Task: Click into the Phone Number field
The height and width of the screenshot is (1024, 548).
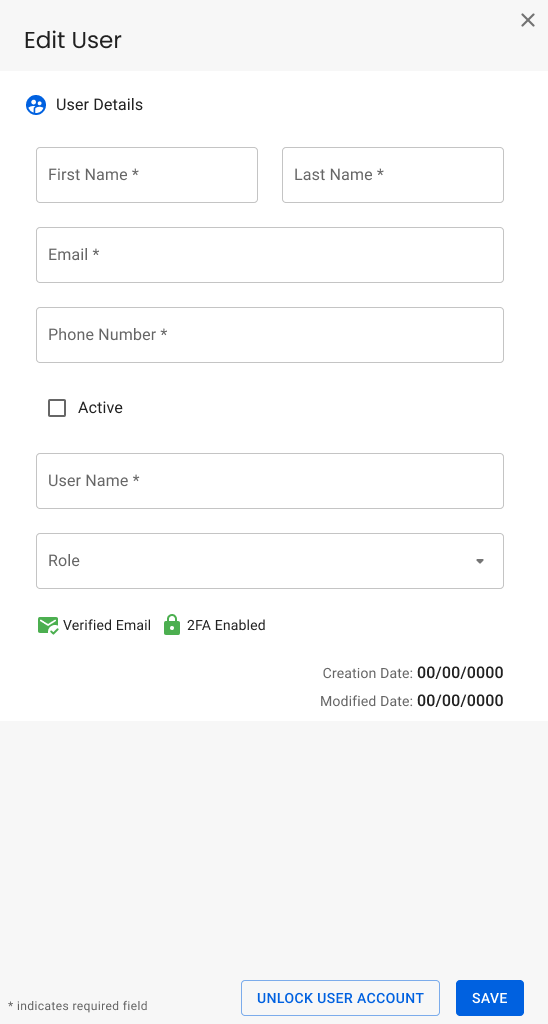Action: [x=270, y=335]
